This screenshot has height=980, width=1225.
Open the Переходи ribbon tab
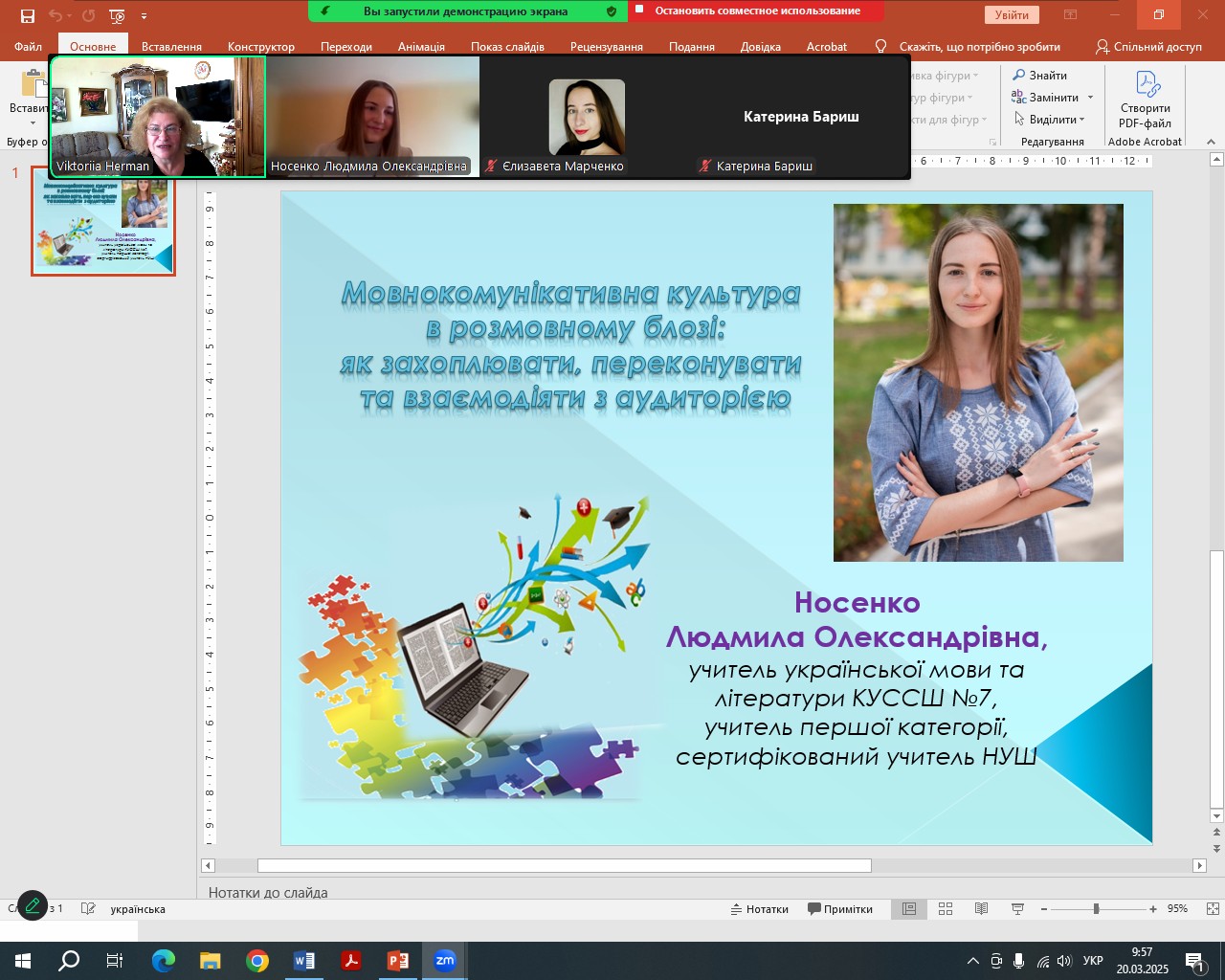(x=346, y=46)
